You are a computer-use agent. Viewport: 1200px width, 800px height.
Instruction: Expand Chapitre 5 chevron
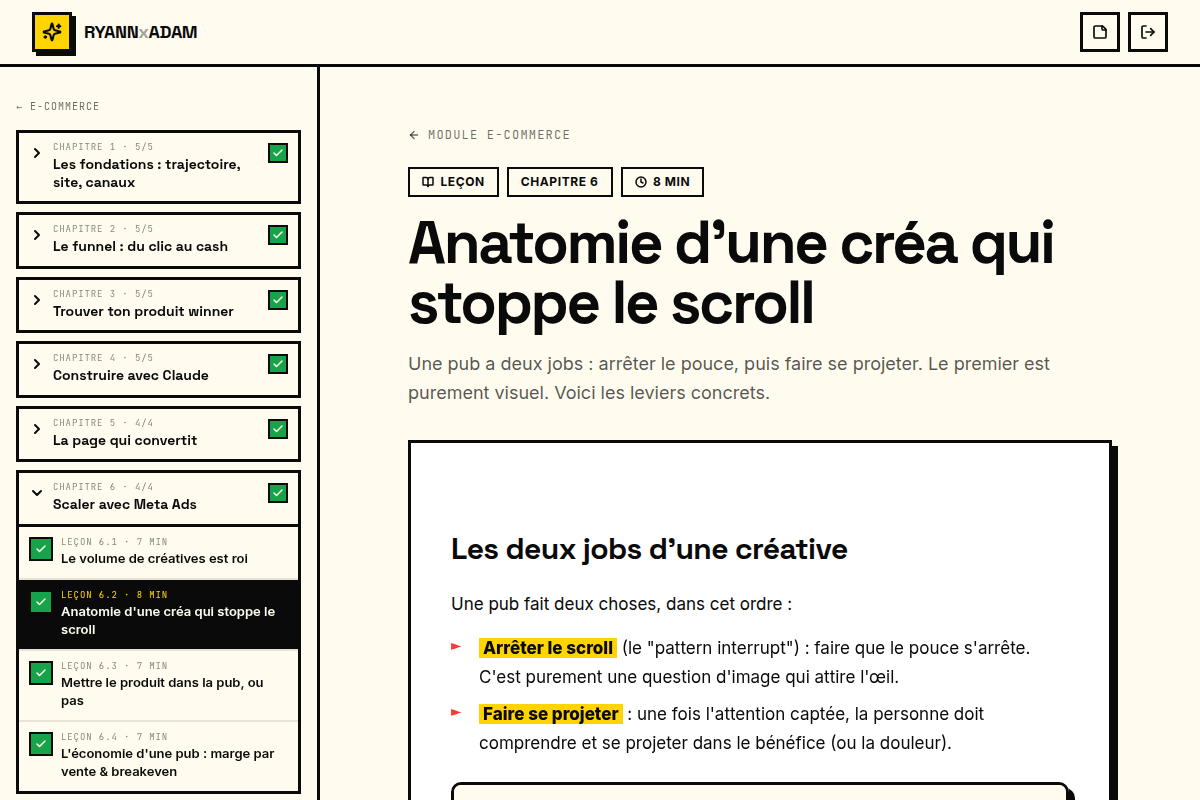tap(37, 429)
